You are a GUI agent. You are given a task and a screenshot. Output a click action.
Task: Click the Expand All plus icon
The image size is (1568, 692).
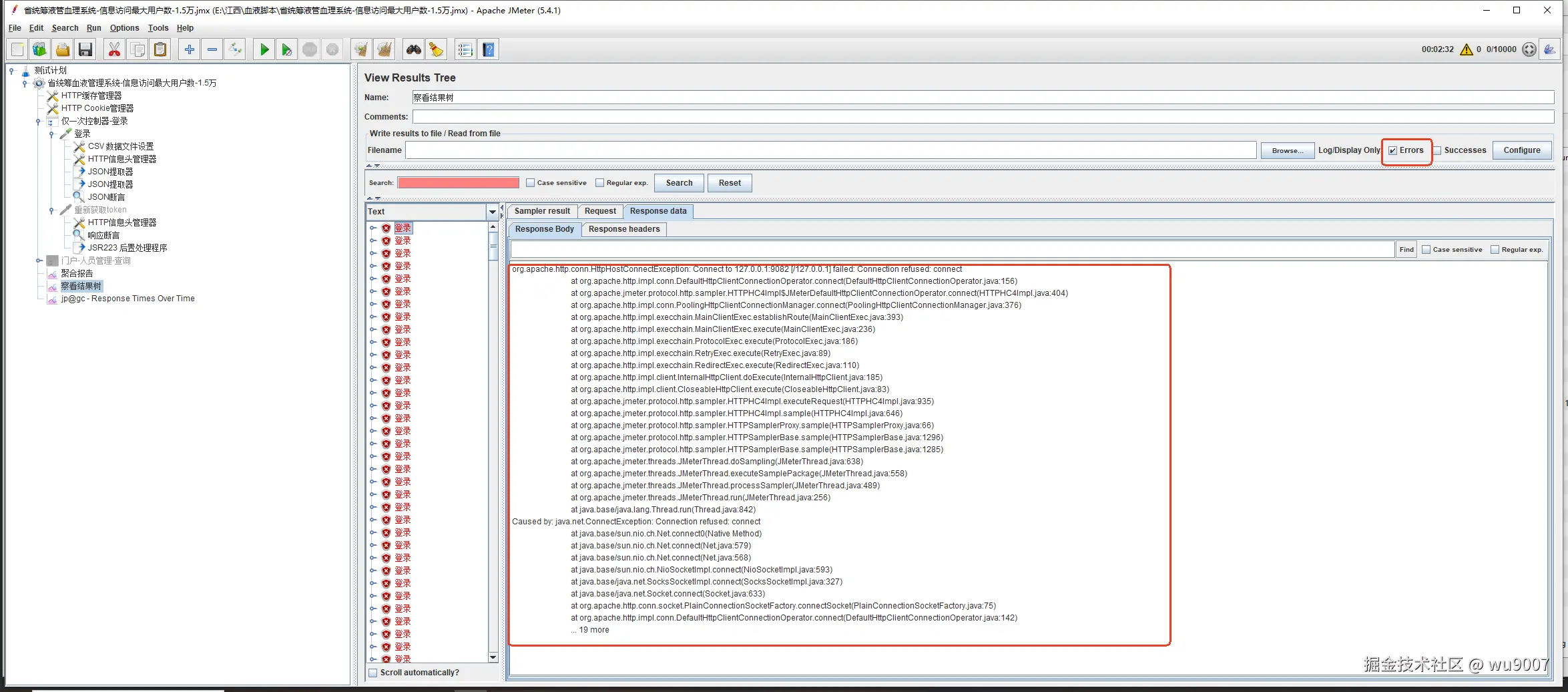[x=190, y=49]
